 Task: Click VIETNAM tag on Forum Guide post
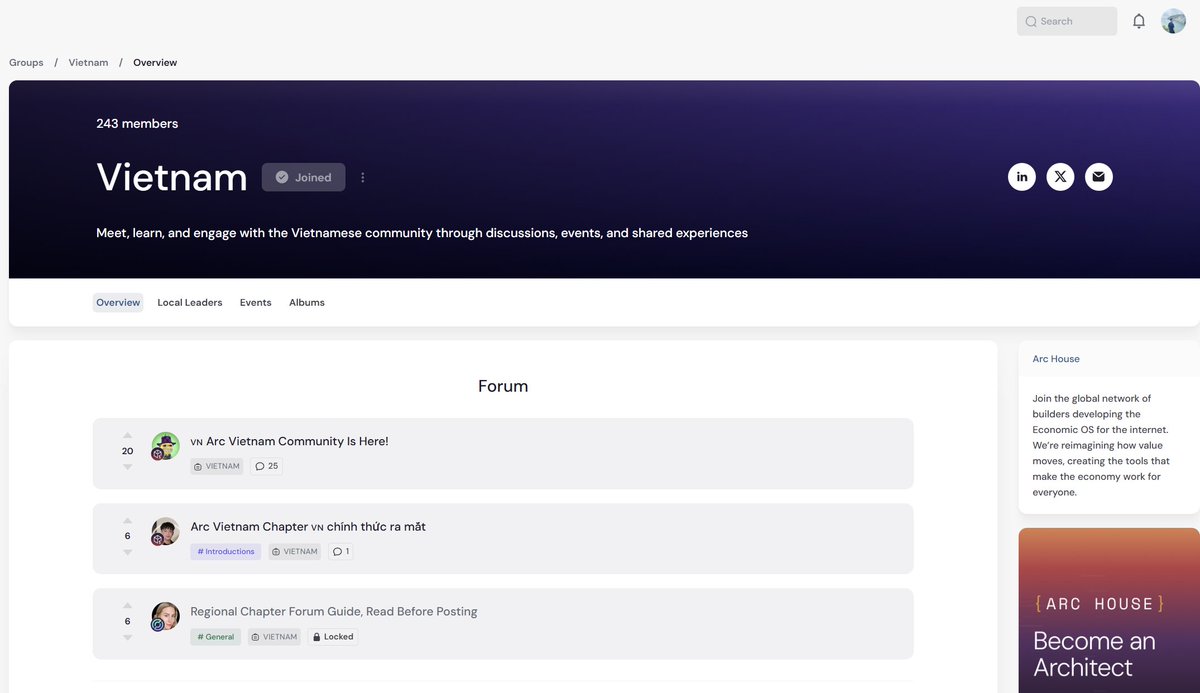click(274, 636)
